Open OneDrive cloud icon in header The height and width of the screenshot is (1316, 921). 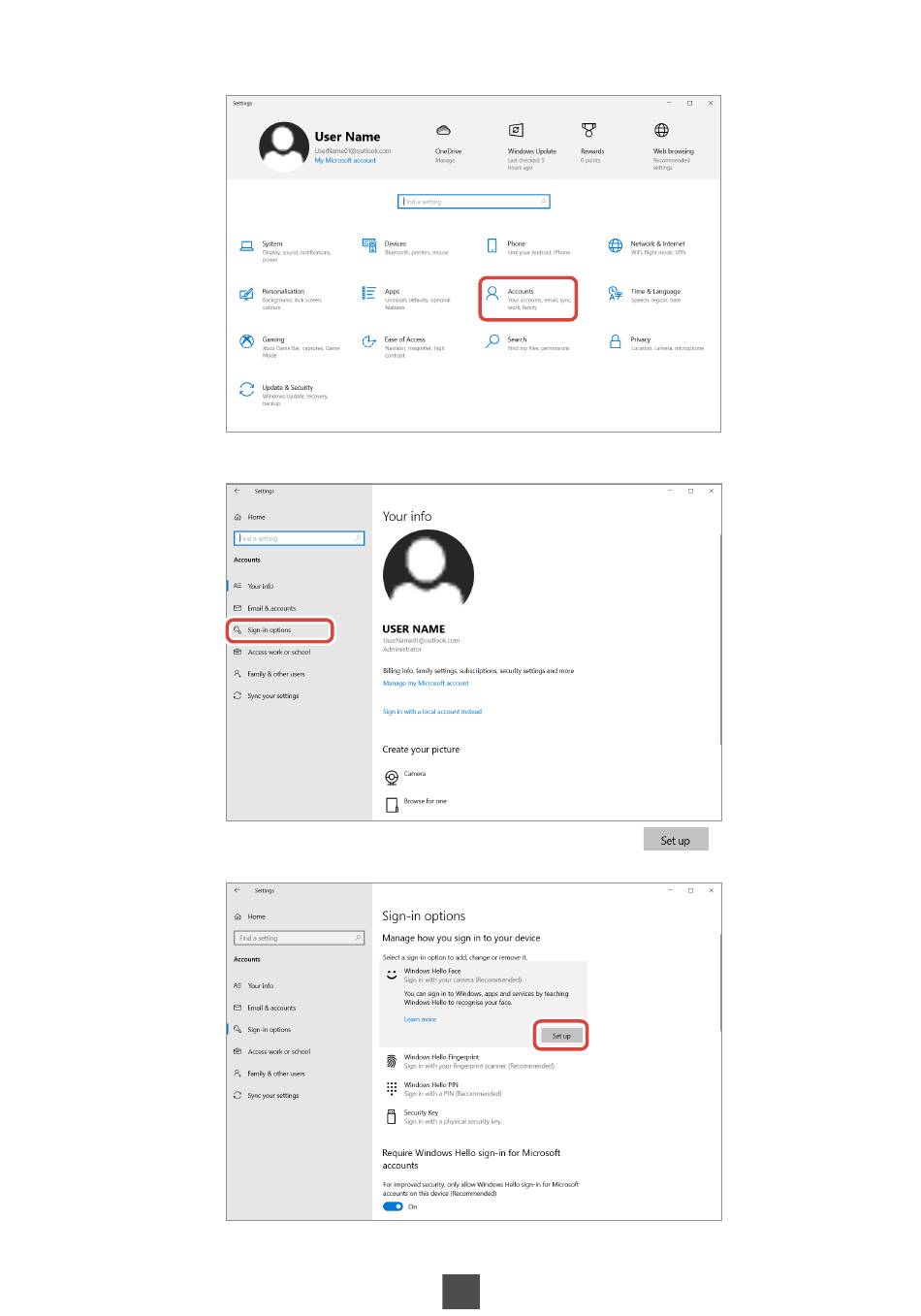tap(443, 131)
